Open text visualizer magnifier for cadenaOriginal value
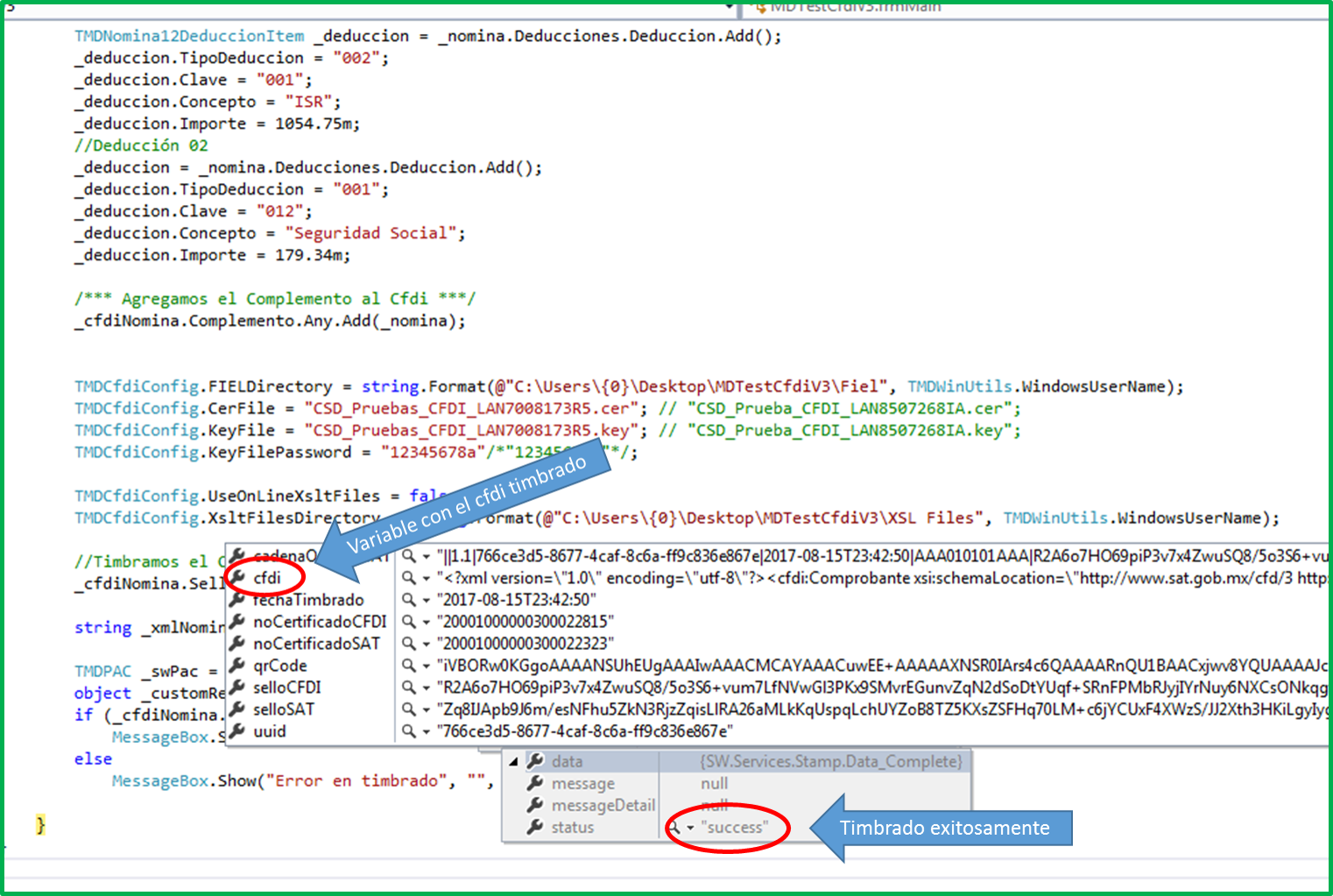1333x896 pixels. pos(409,556)
